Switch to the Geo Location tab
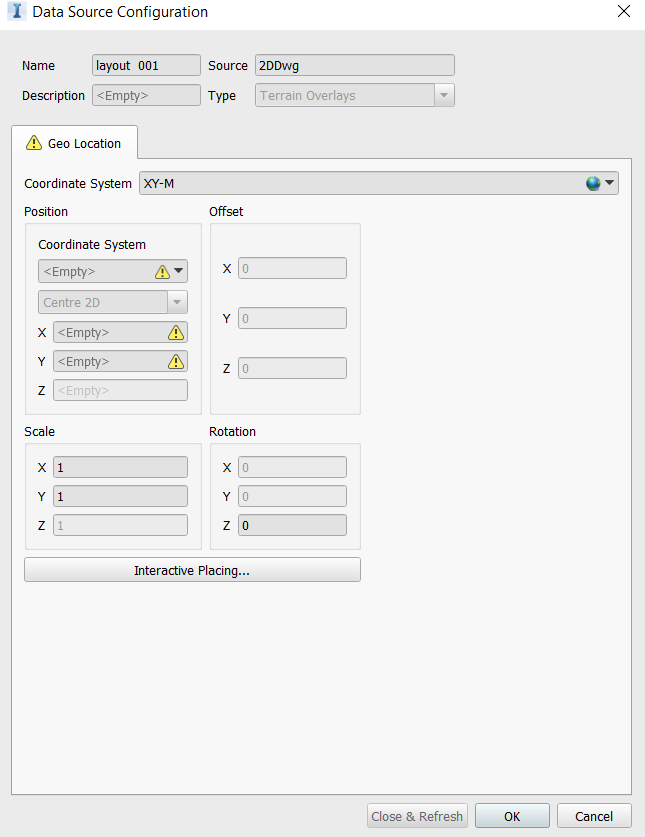Image resolution: width=645 pixels, height=837 pixels. point(74,143)
